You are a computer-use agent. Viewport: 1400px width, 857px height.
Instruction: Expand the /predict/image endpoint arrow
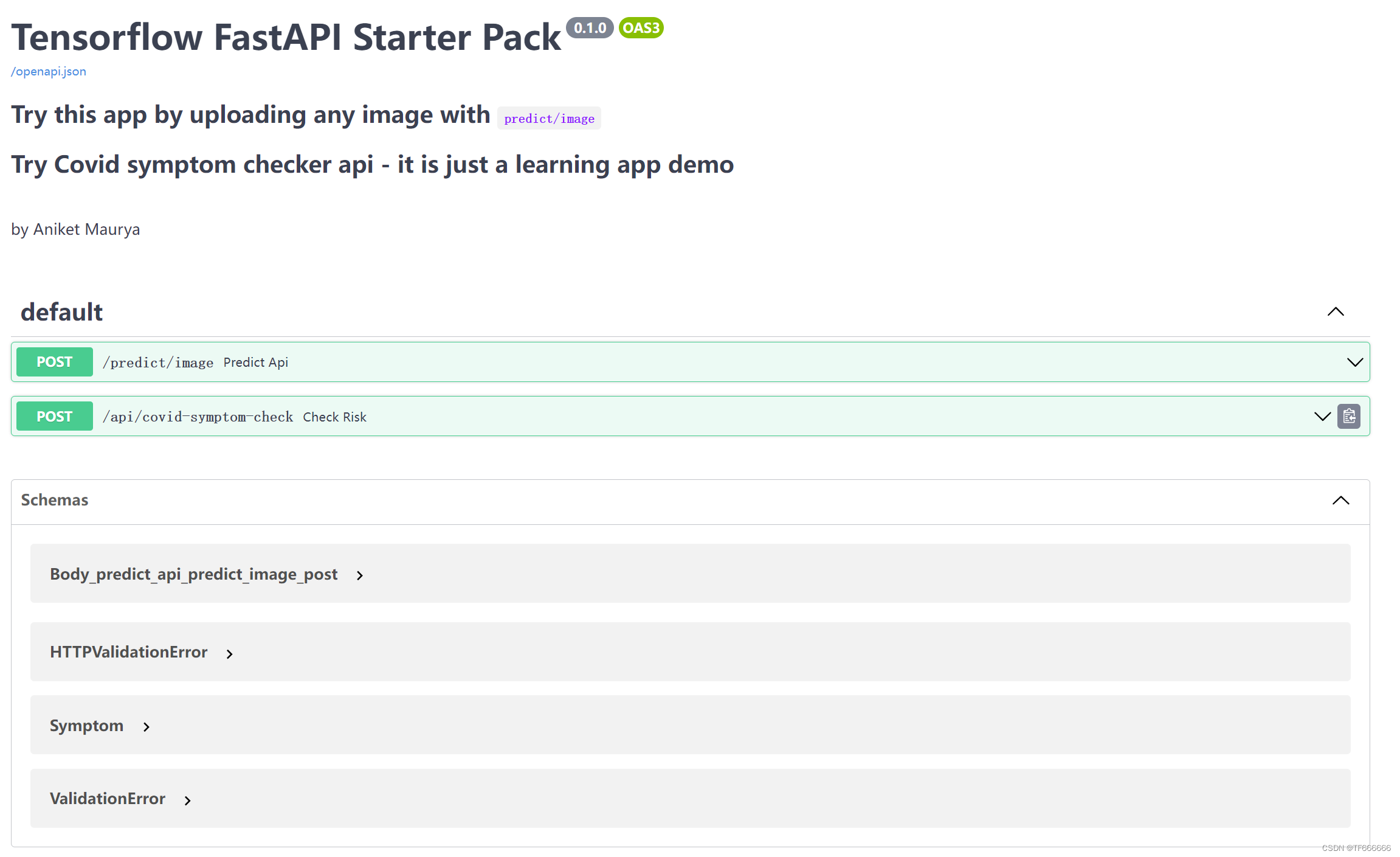coord(1354,363)
